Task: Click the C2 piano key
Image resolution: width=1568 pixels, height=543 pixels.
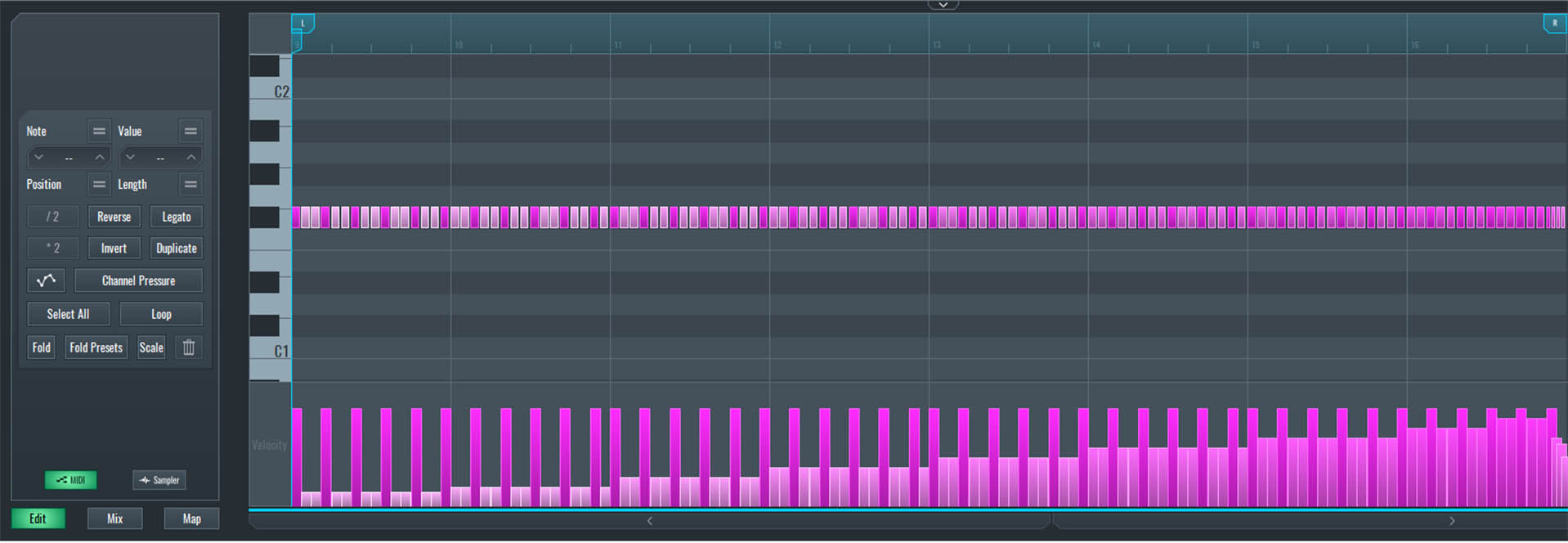Action: coord(270,88)
